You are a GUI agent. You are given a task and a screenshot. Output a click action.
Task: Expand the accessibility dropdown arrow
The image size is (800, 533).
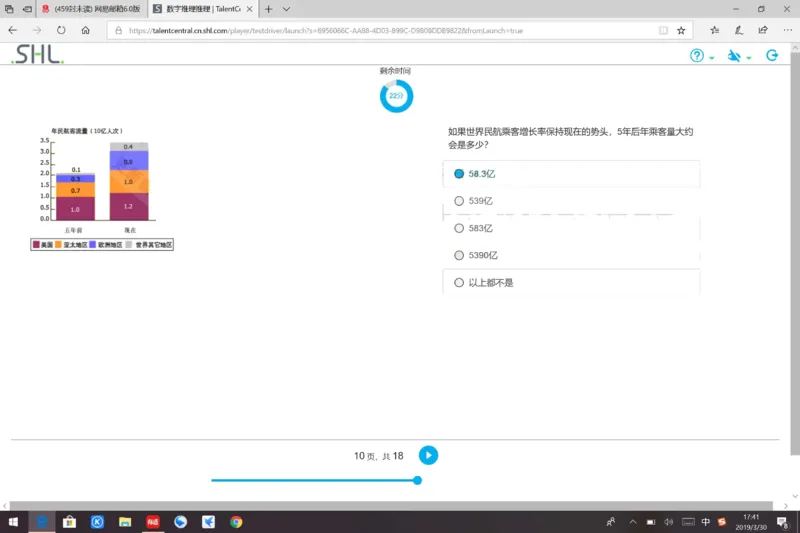tap(748, 58)
